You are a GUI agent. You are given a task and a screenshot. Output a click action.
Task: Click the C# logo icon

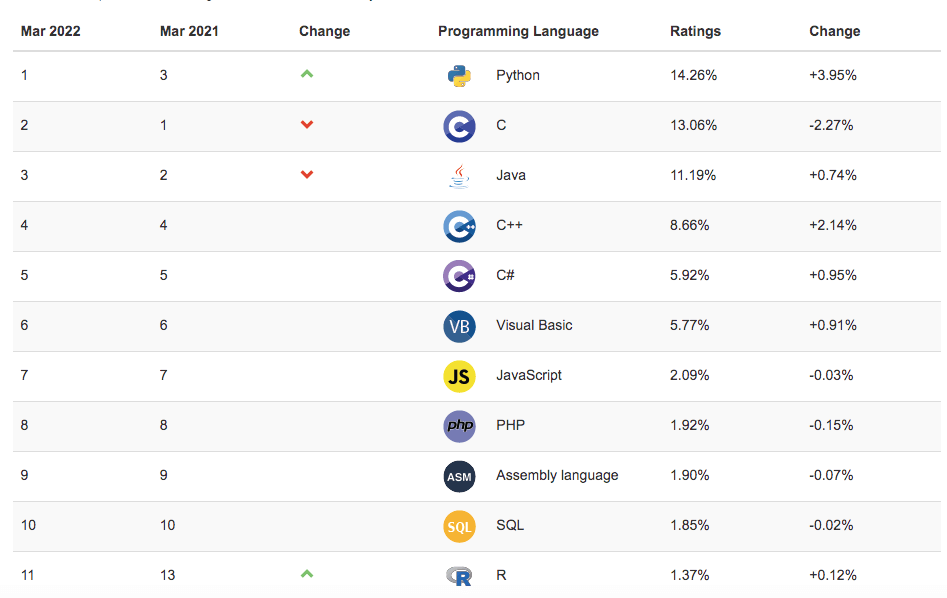point(459,276)
